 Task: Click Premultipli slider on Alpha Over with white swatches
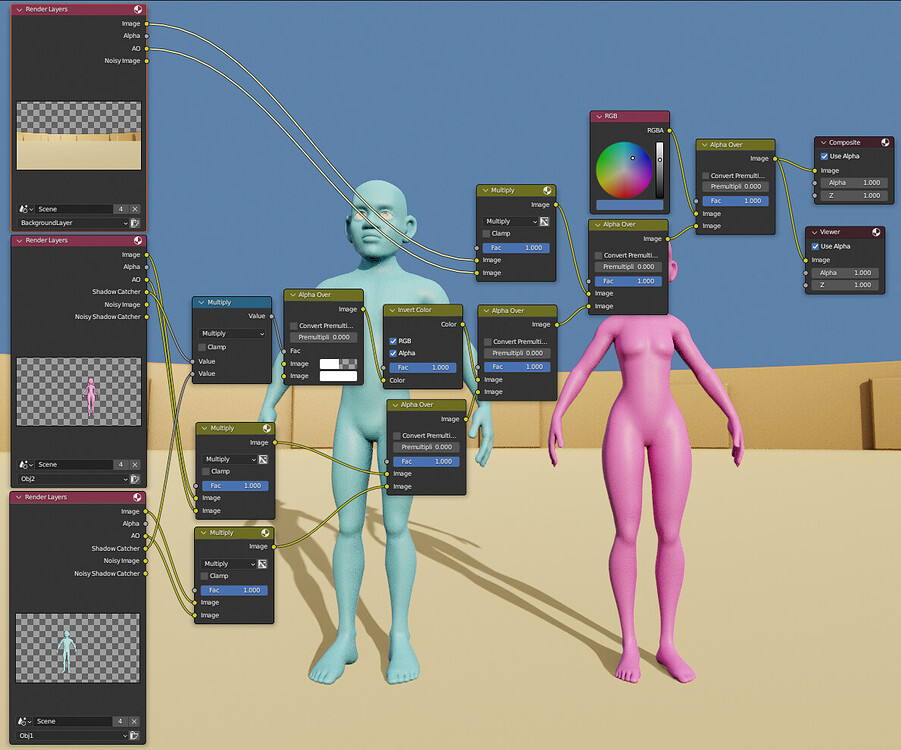tap(324, 337)
